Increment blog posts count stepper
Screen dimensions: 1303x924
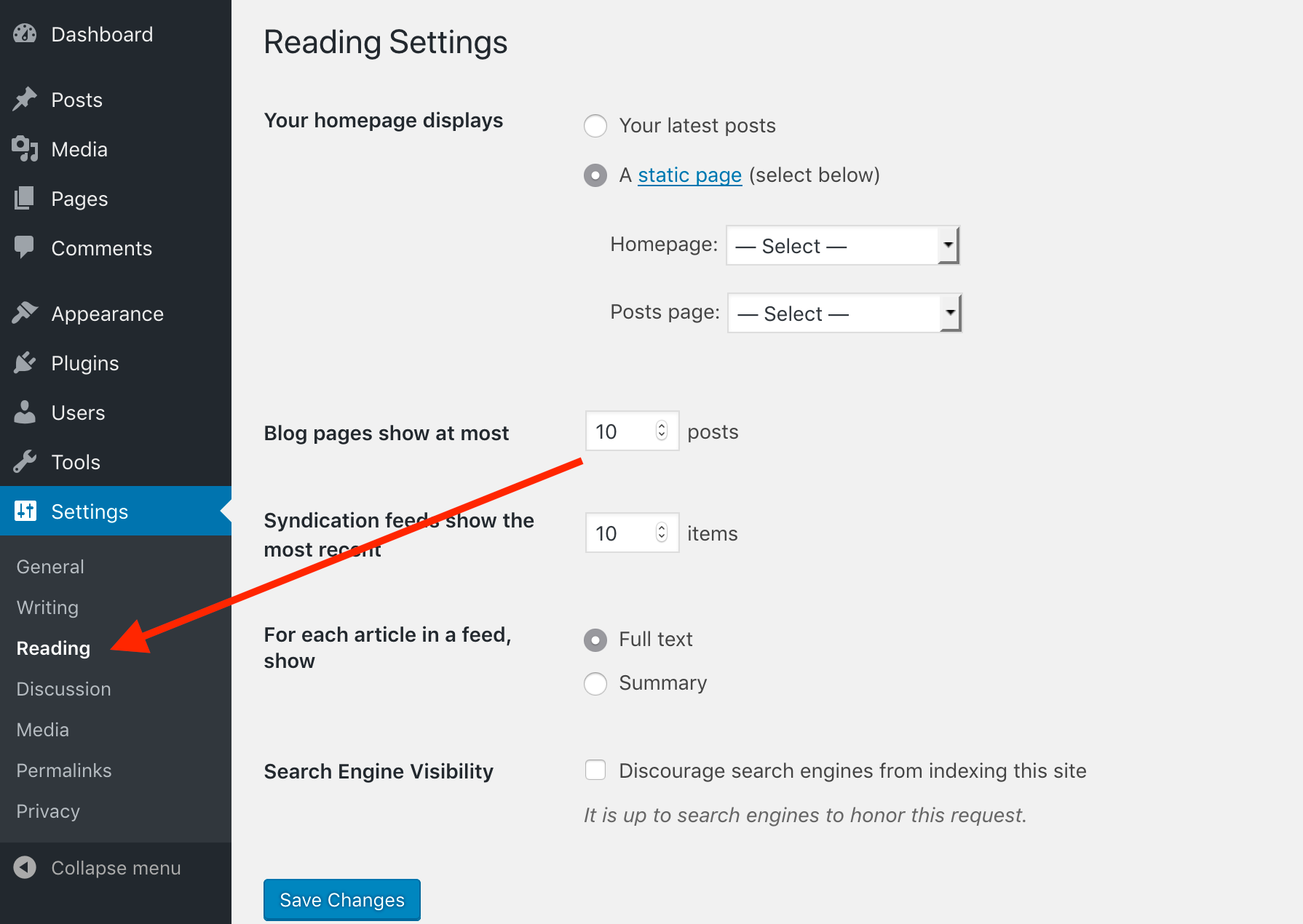point(660,426)
